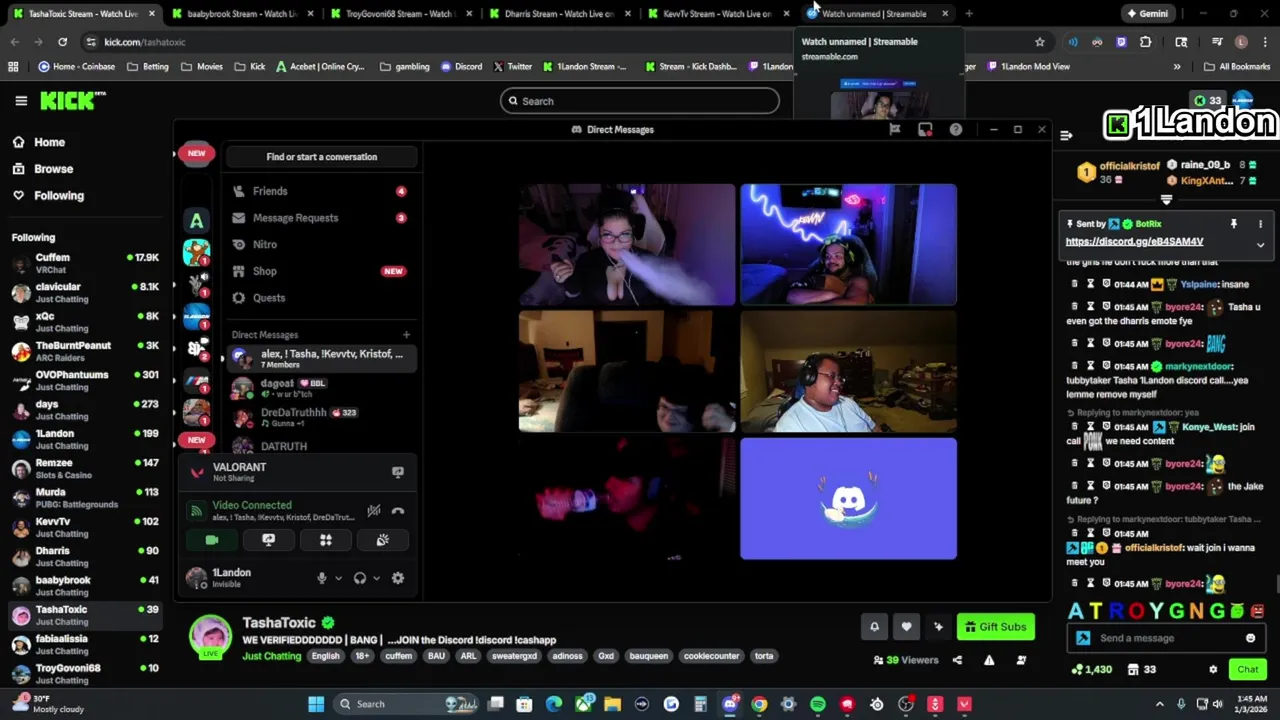The width and height of the screenshot is (1280, 720).
Task: Click Discord pinned flag icon in title bar
Action: click(x=895, y=130)
